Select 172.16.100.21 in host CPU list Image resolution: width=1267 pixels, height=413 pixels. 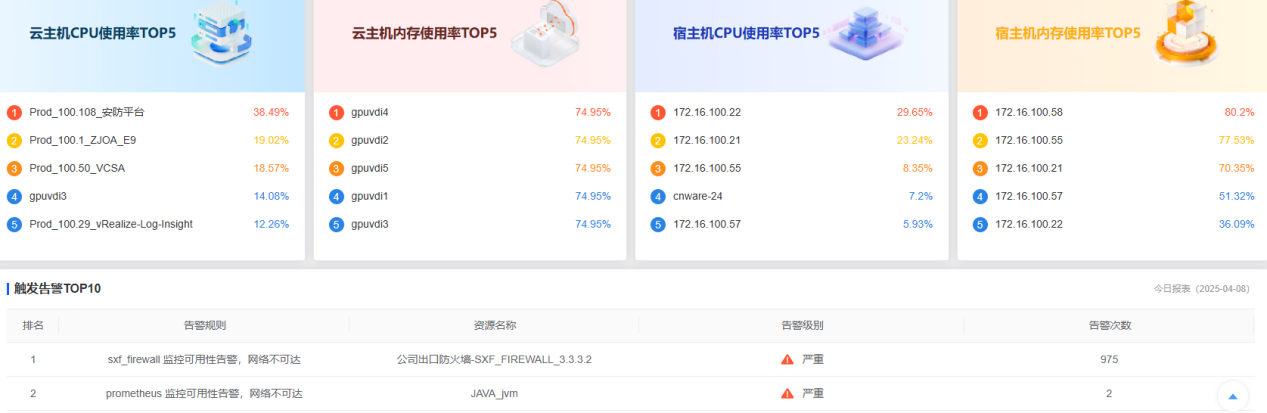tap(707, 140)
